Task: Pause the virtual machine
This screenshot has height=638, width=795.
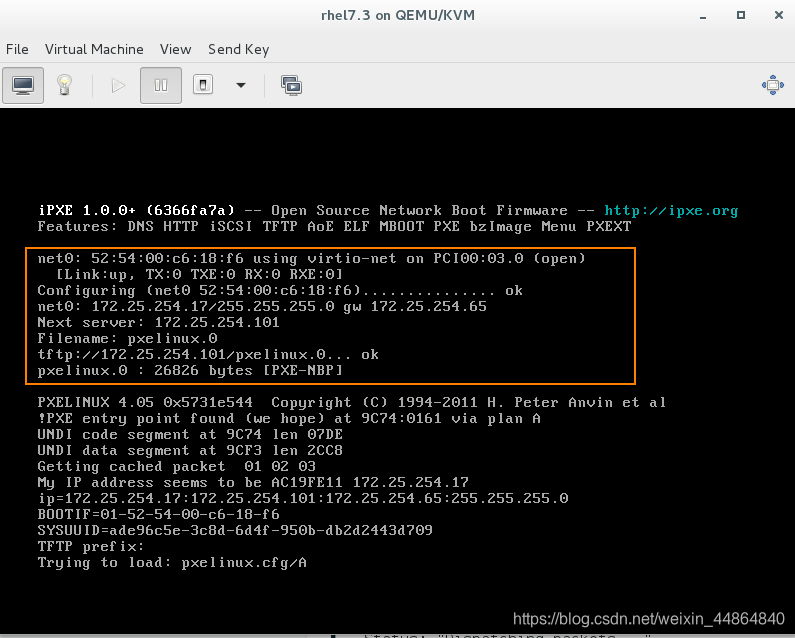Action: [161, 85]
